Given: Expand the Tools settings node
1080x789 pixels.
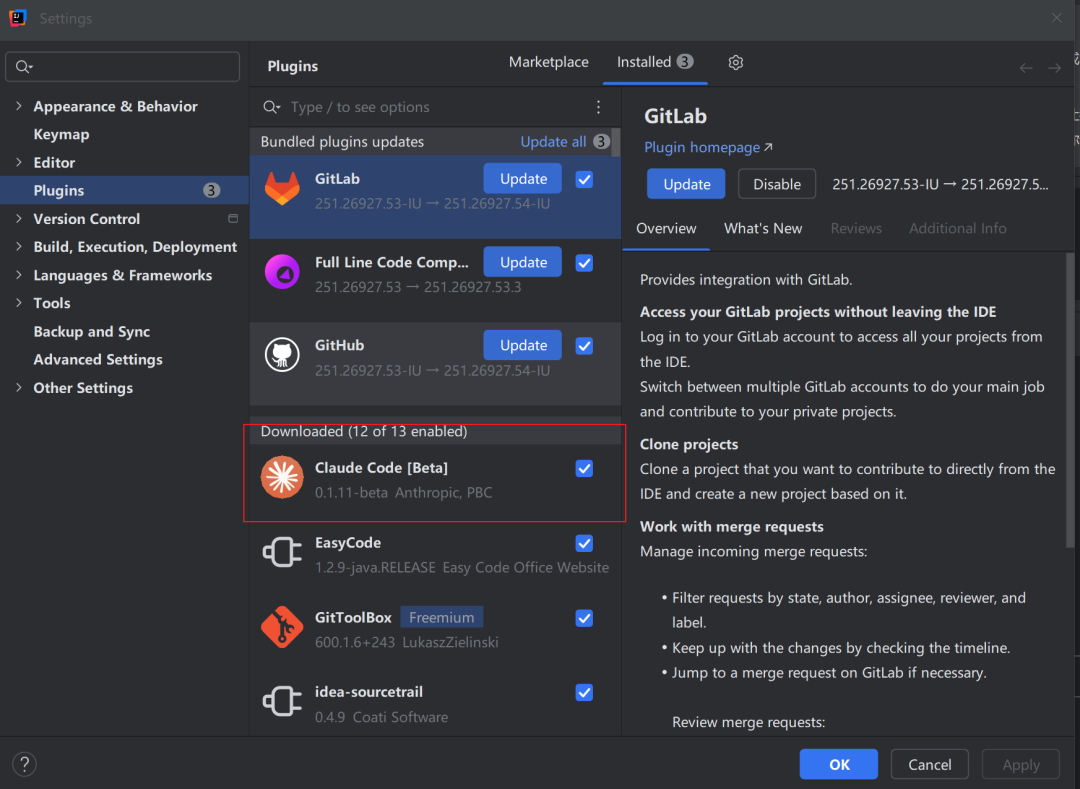Looking at the screenshot, I should point(19,303).
